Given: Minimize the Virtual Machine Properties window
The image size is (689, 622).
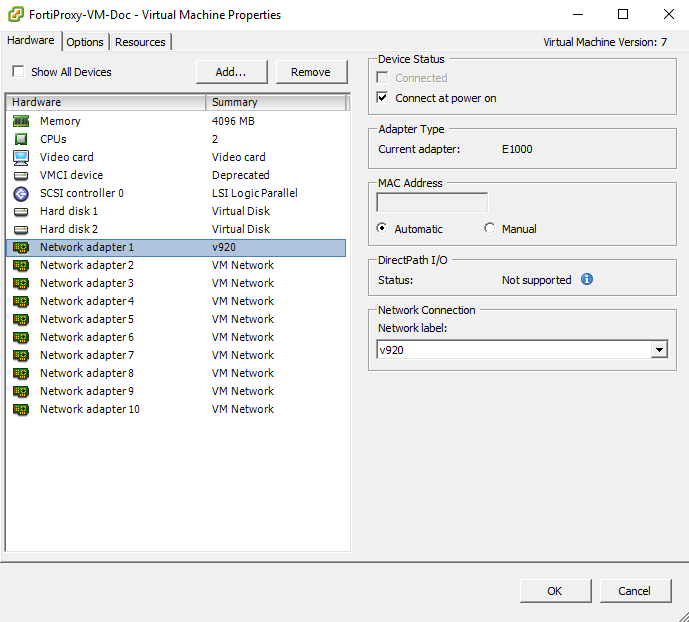Looking at the screenshot, I should coord(578,14).
